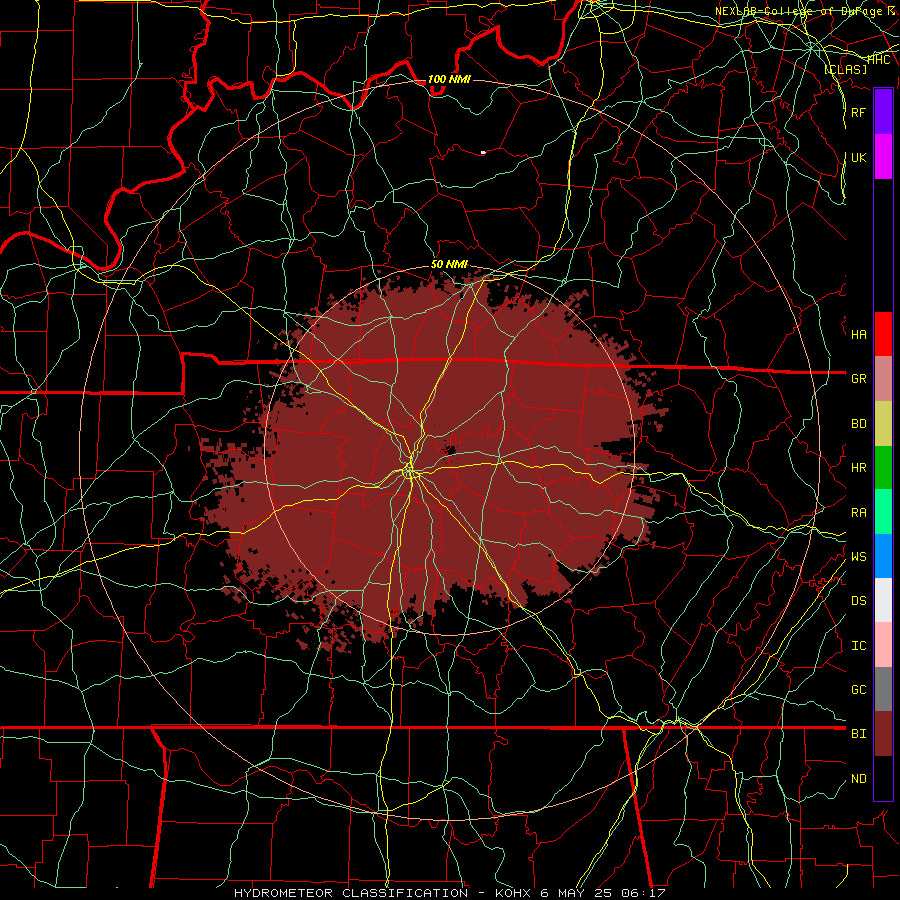Click the 'GR' legend label text
Viewport: 900px width, 900px height.
tap(858, 379)
